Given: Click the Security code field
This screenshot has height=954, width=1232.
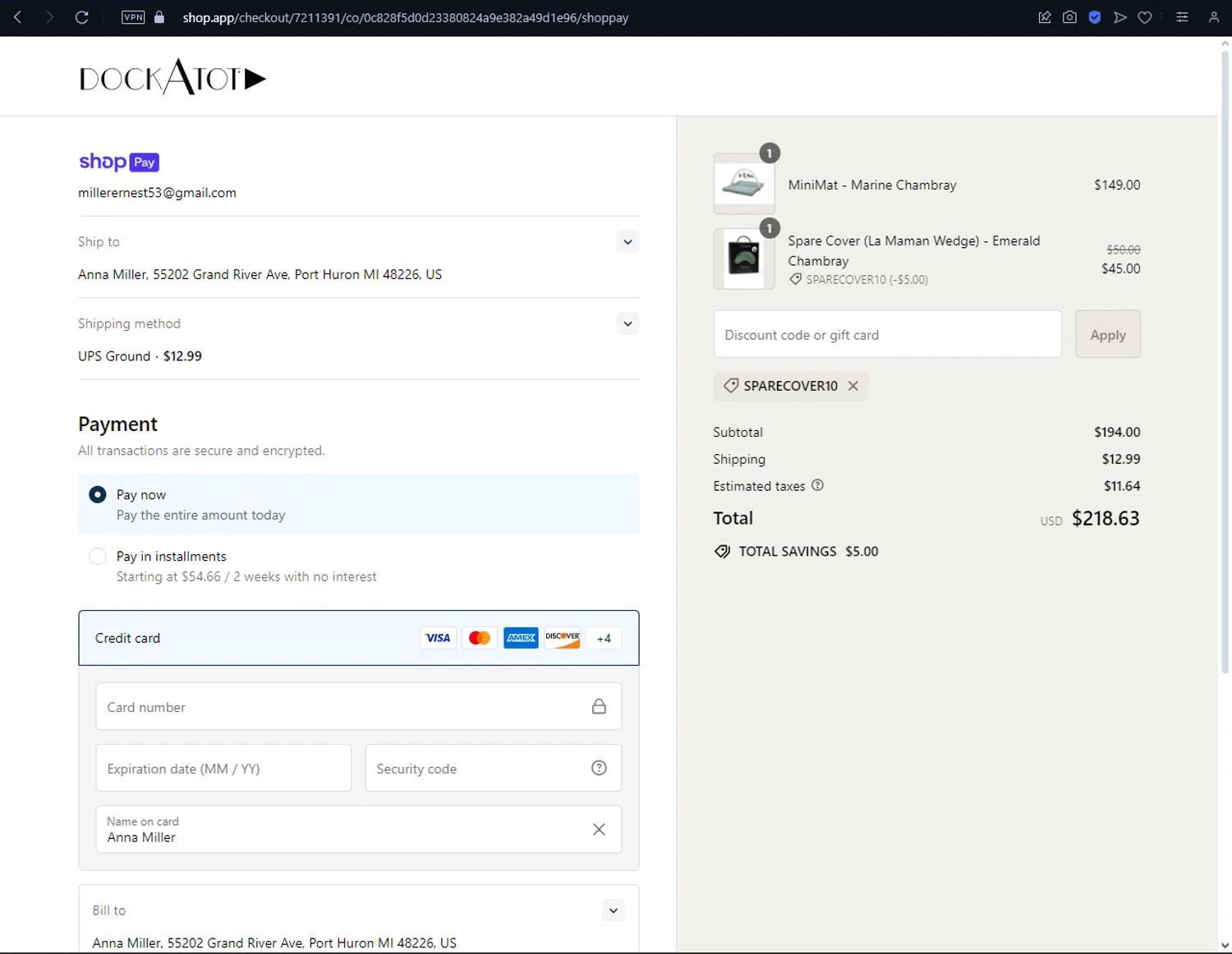Looking at the screenshot, I should 494,768.
